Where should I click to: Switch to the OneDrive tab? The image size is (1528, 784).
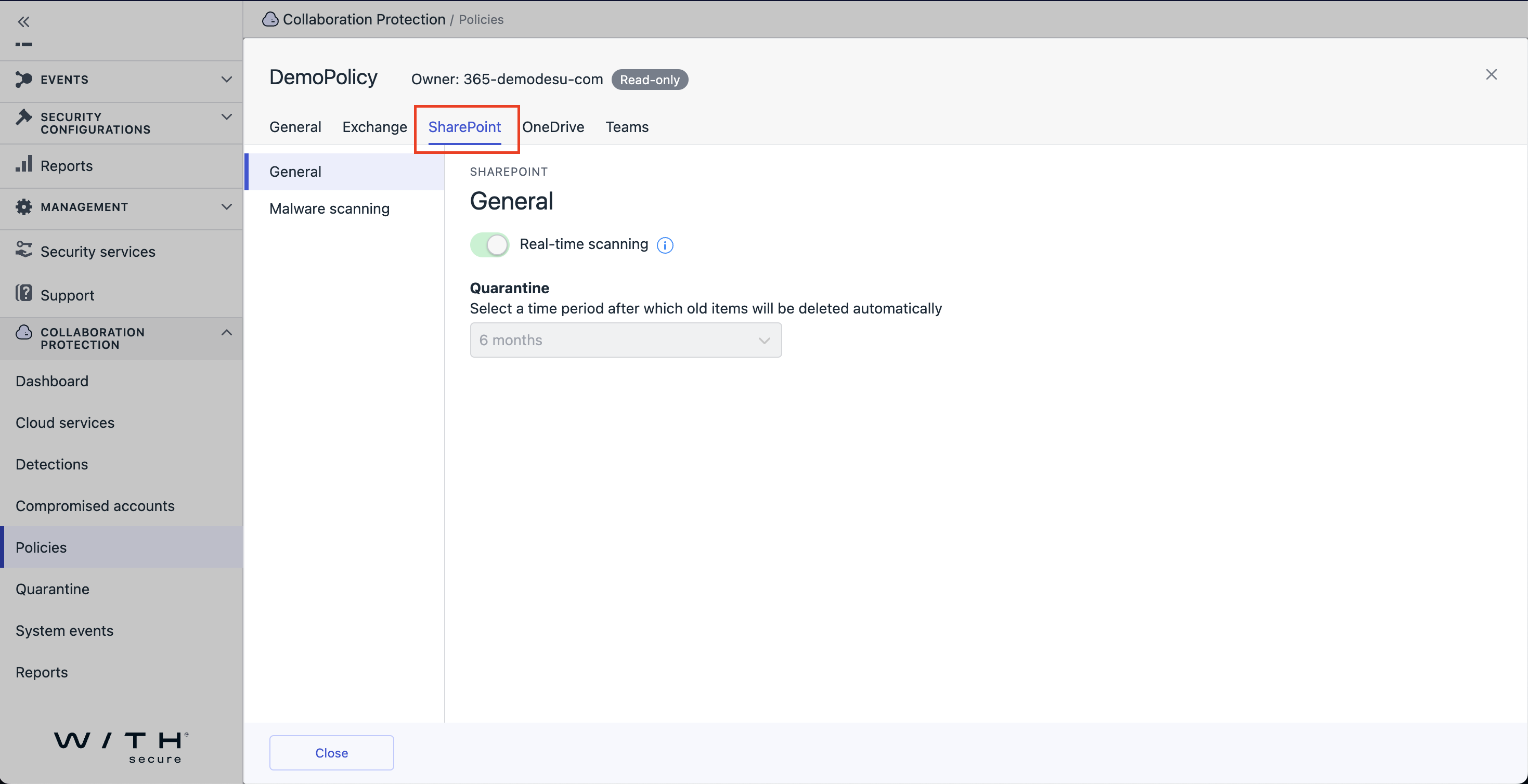point(553,127)
